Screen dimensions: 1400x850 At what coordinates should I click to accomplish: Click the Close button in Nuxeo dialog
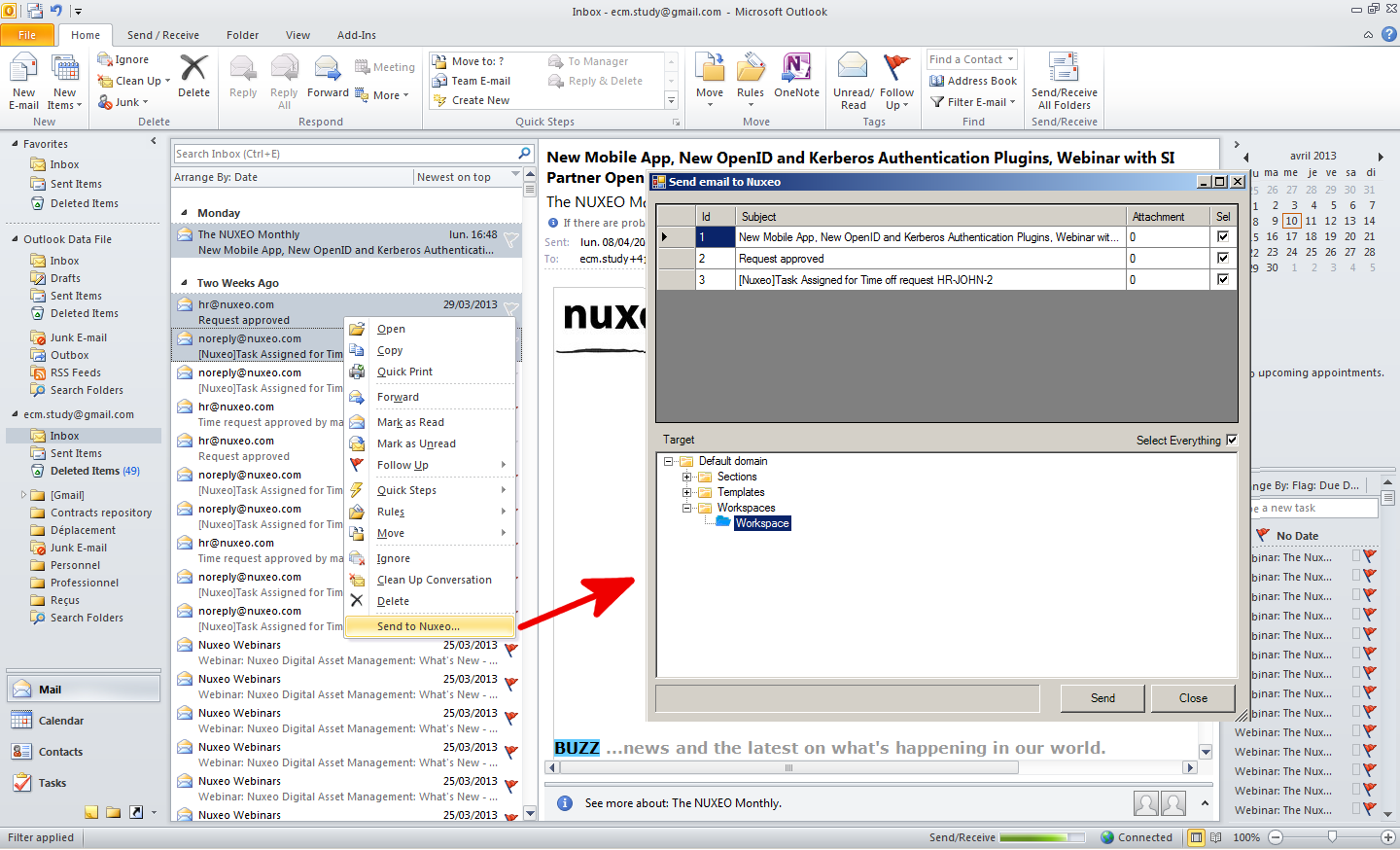click(x=1193, y=698)
